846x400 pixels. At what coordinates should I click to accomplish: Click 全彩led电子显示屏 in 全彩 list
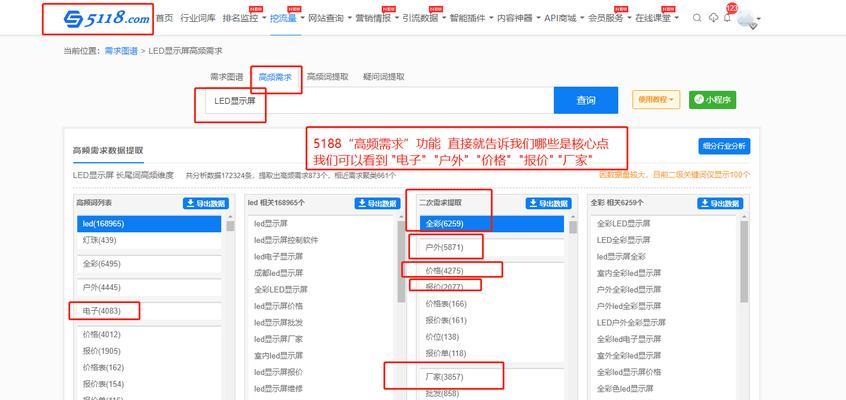[629, 340]
